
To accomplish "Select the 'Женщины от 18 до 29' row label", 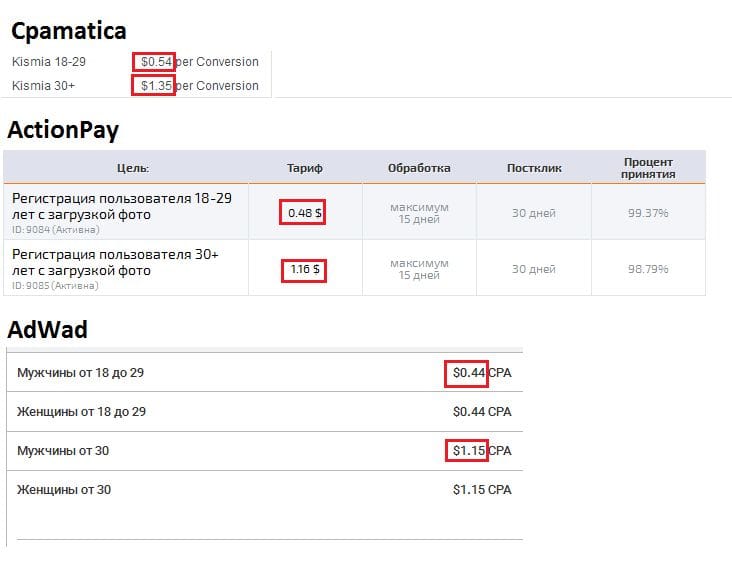I will point(81,412).
